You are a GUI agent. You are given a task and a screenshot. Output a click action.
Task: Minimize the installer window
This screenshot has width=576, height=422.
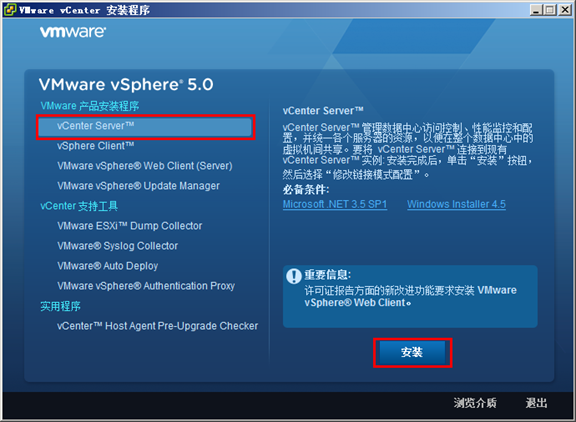536,10
